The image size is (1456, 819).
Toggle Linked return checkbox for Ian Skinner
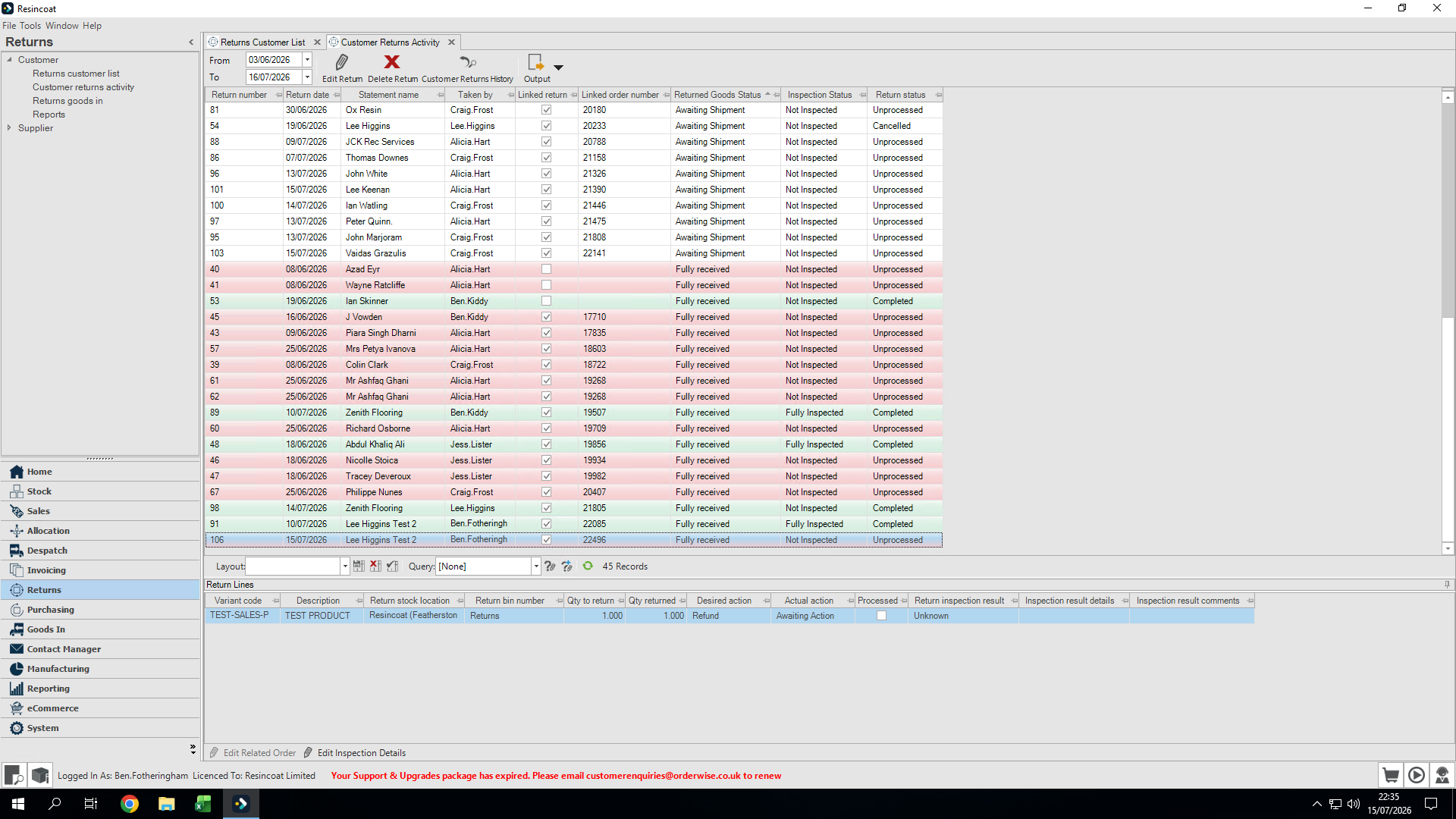click(546, 301)
